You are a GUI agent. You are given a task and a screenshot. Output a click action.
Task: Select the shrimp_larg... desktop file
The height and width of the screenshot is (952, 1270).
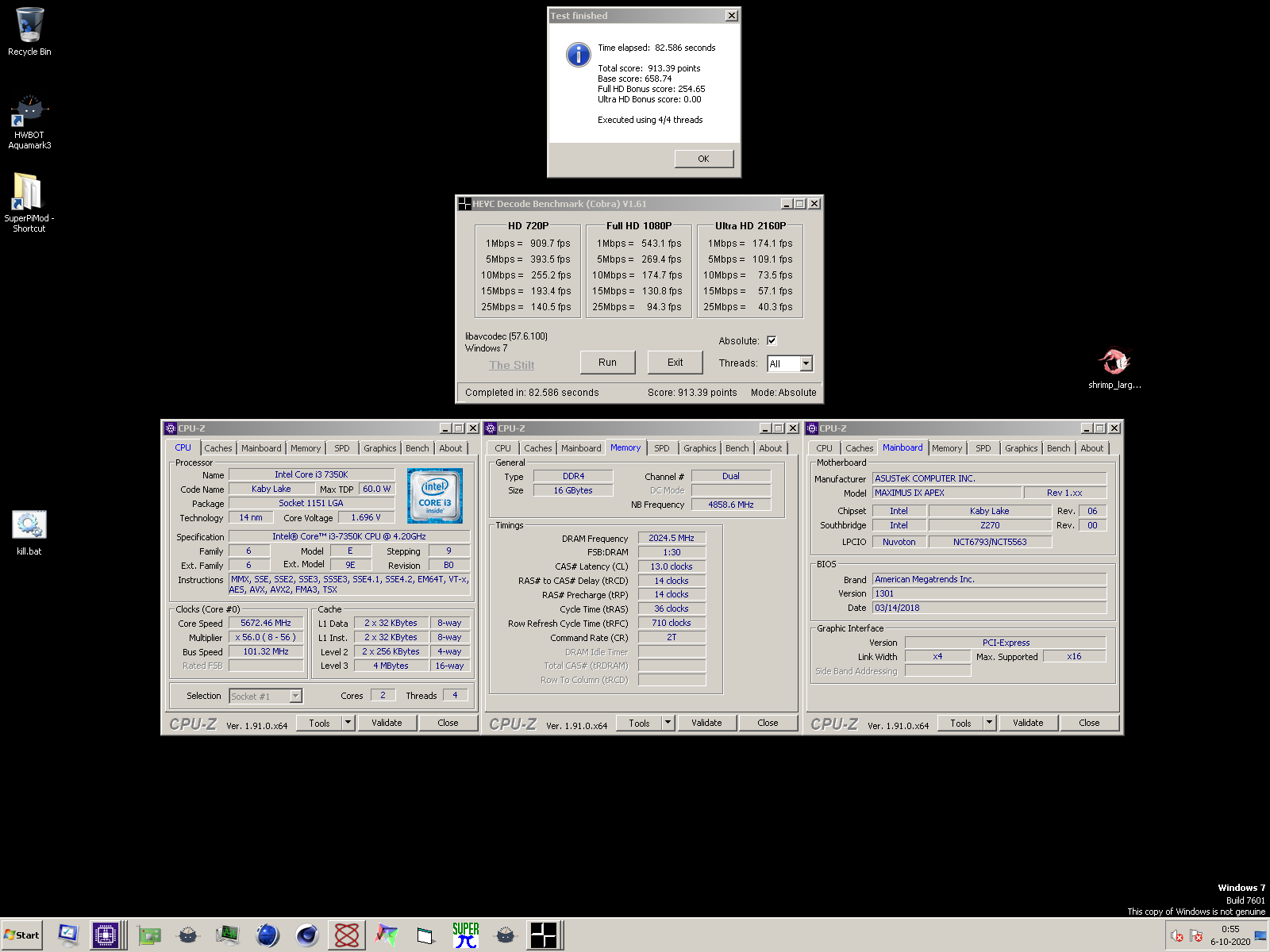[x=1114, y=369]
